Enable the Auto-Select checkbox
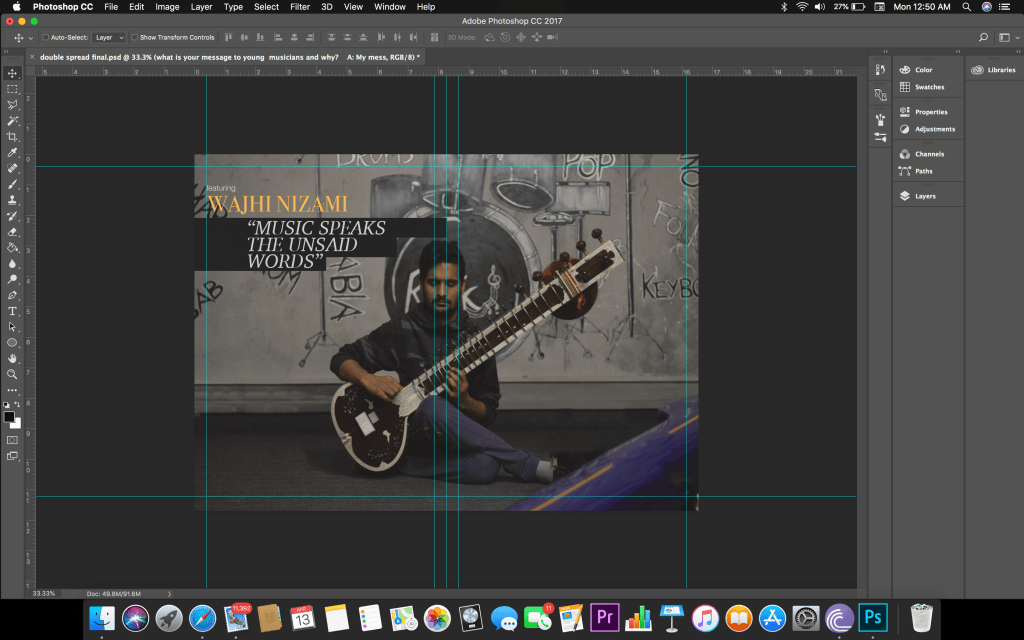1024x640 pixels. point(45,37)
